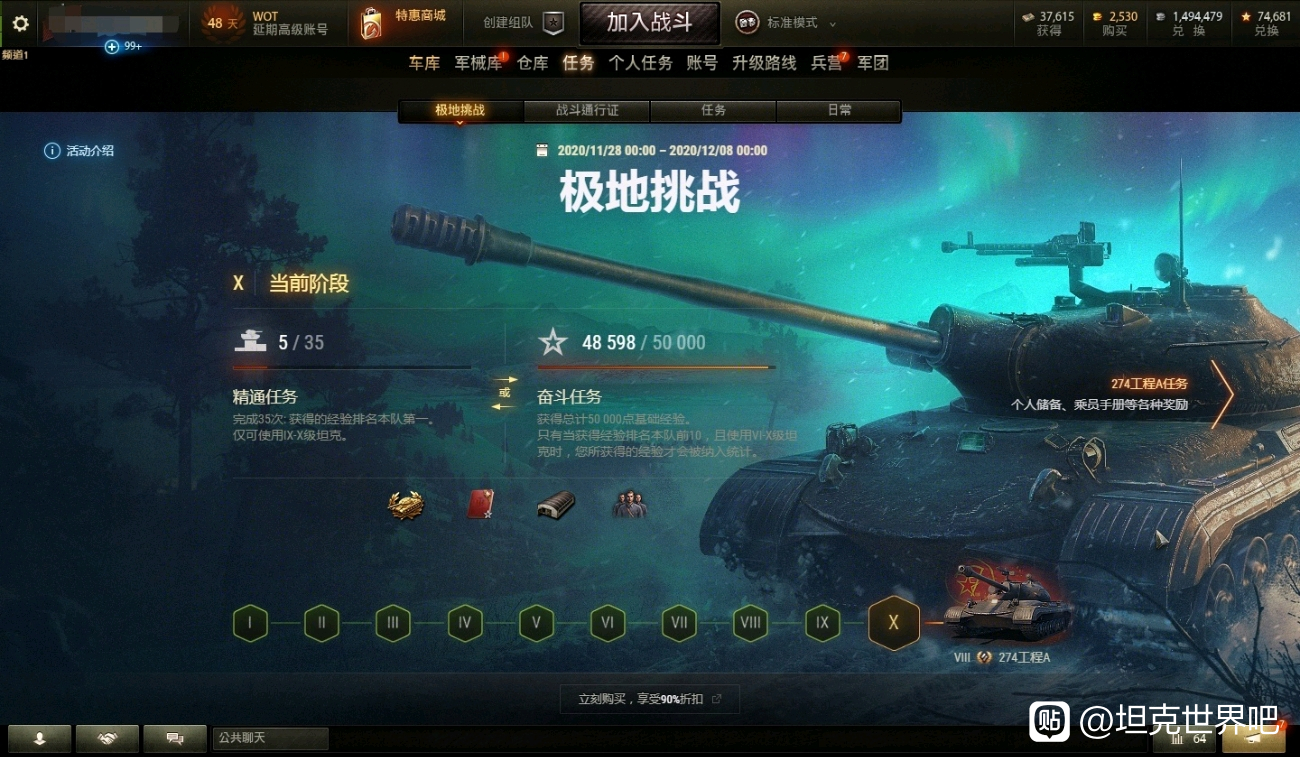
Task: Open the 个人任务 menu item
Action: click(x=641, y=63)
